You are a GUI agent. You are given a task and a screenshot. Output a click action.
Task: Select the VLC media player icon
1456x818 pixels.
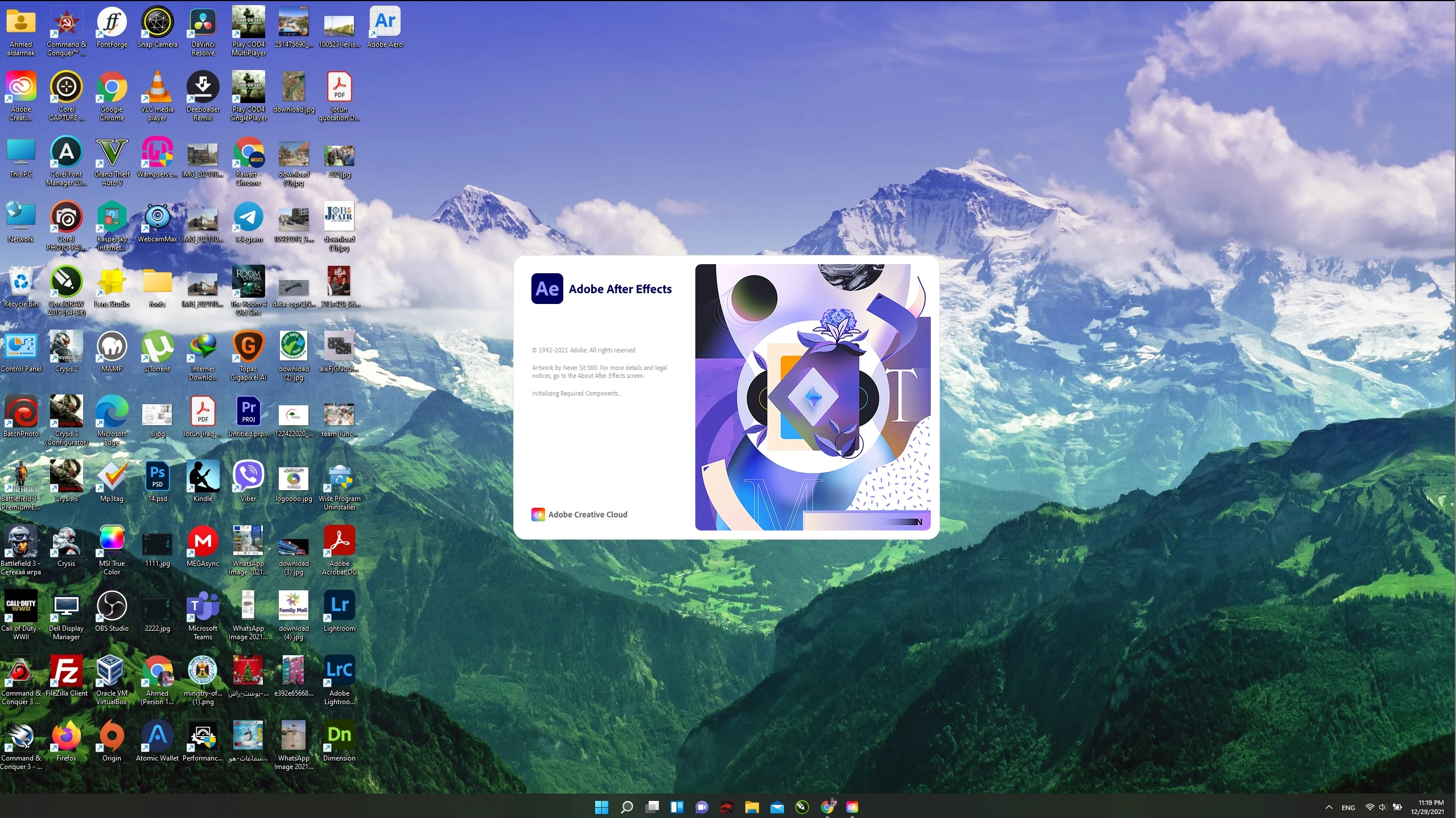(x=157, y=88)
